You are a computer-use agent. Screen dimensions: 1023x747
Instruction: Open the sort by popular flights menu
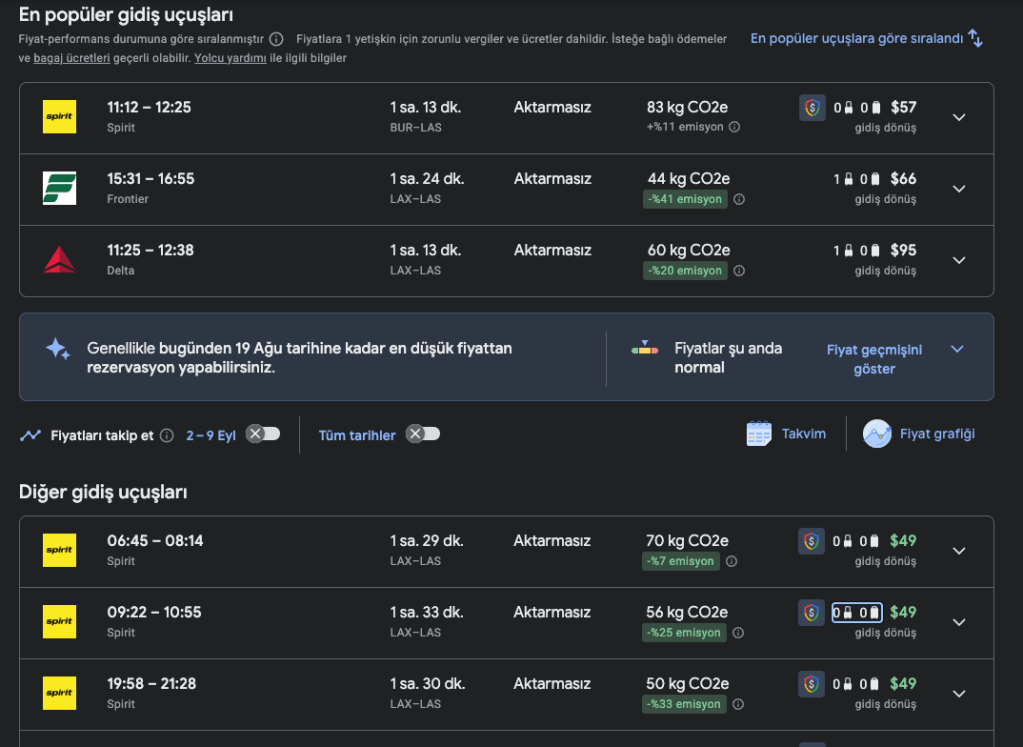pos(866,39)
